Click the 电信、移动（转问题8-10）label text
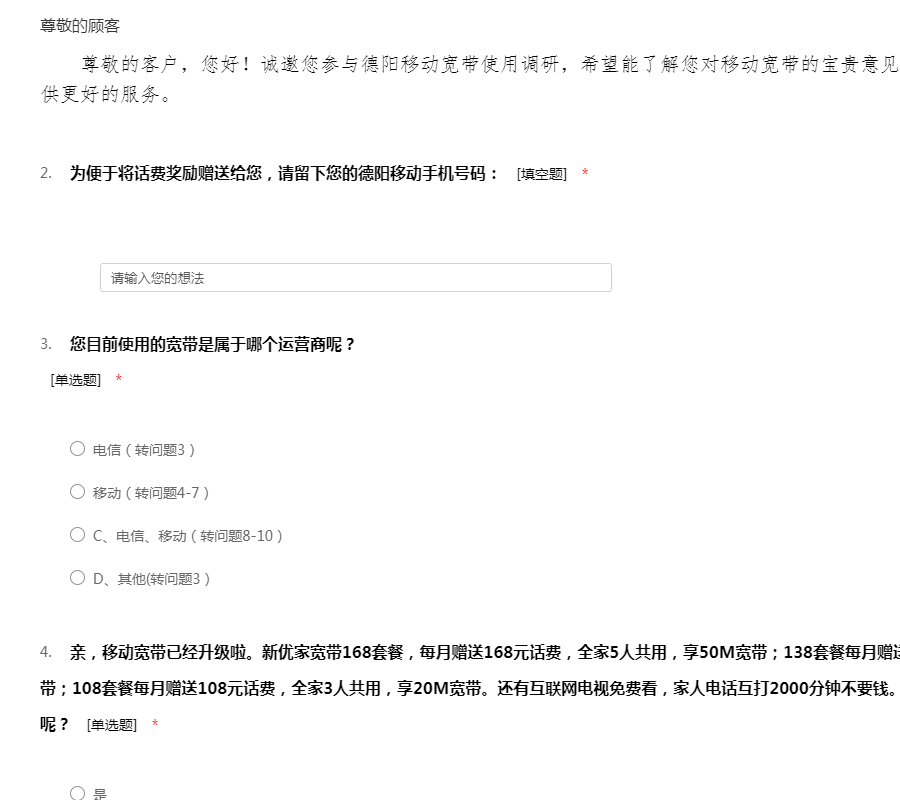Screen dimensions: 900x800 188,536
